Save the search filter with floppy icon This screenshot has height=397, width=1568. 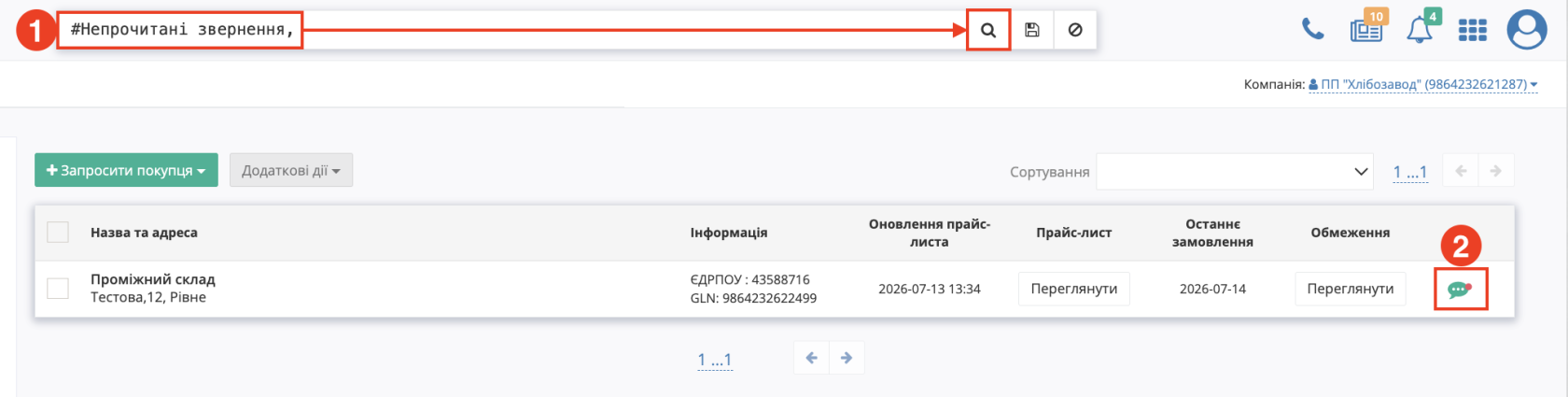(1032, 30)
